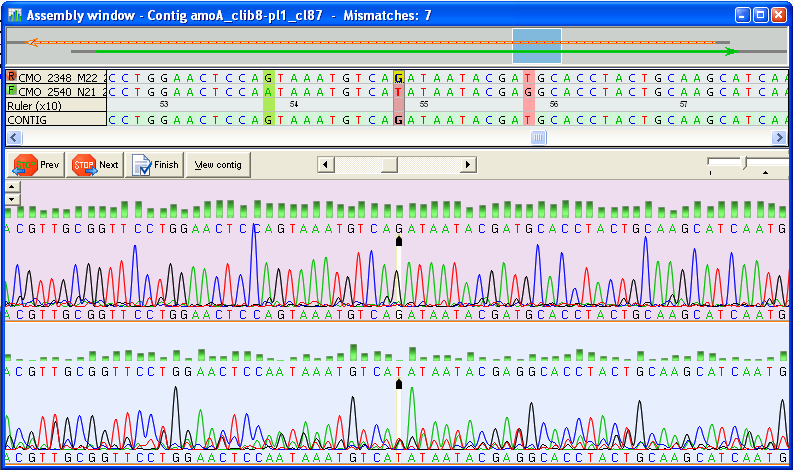Click highlighted yellow G mismatch in CMO 2348 row
Image resolution: width=793 pixels, height=470 pixels.
click(399, 78)
